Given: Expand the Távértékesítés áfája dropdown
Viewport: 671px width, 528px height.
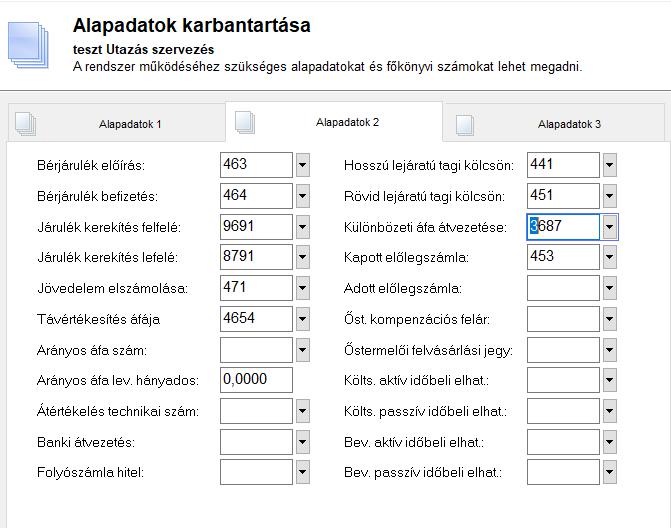Looking at the screenshot, I should click(x=303, y=320).
